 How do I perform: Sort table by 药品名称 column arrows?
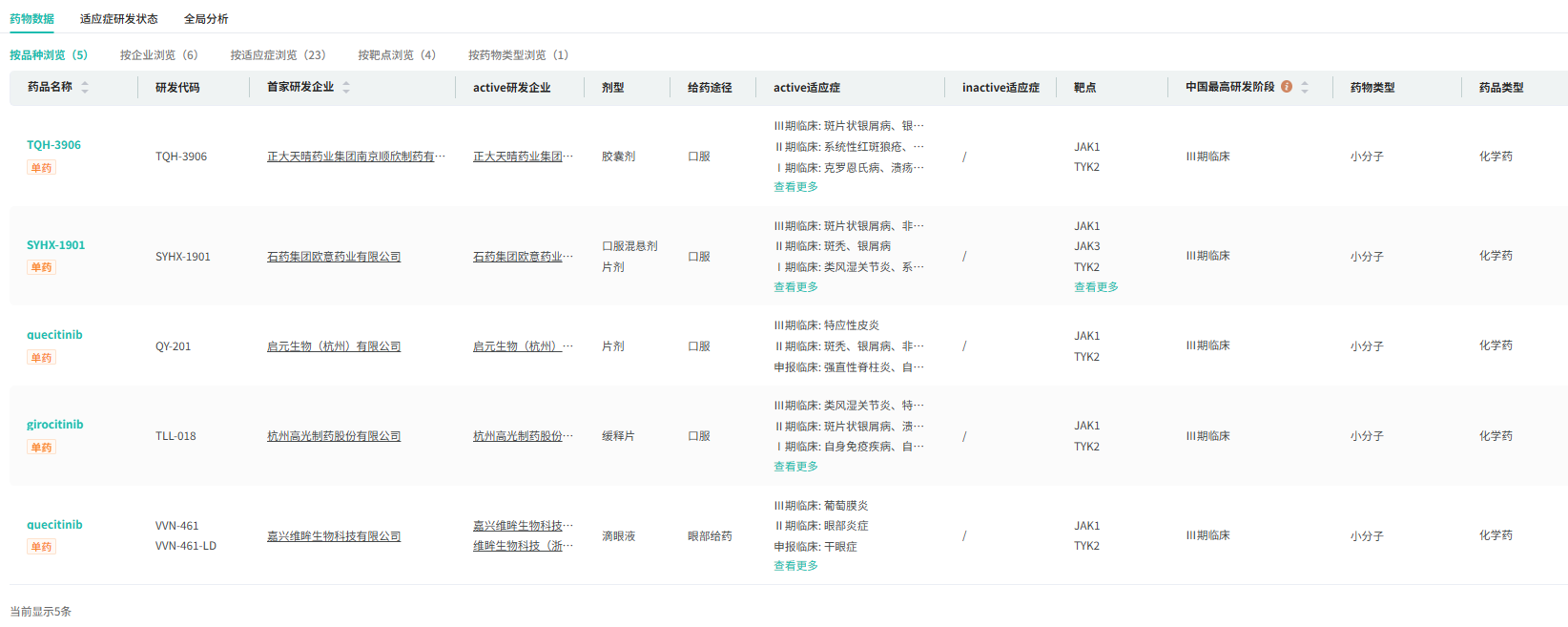point(85,88)
